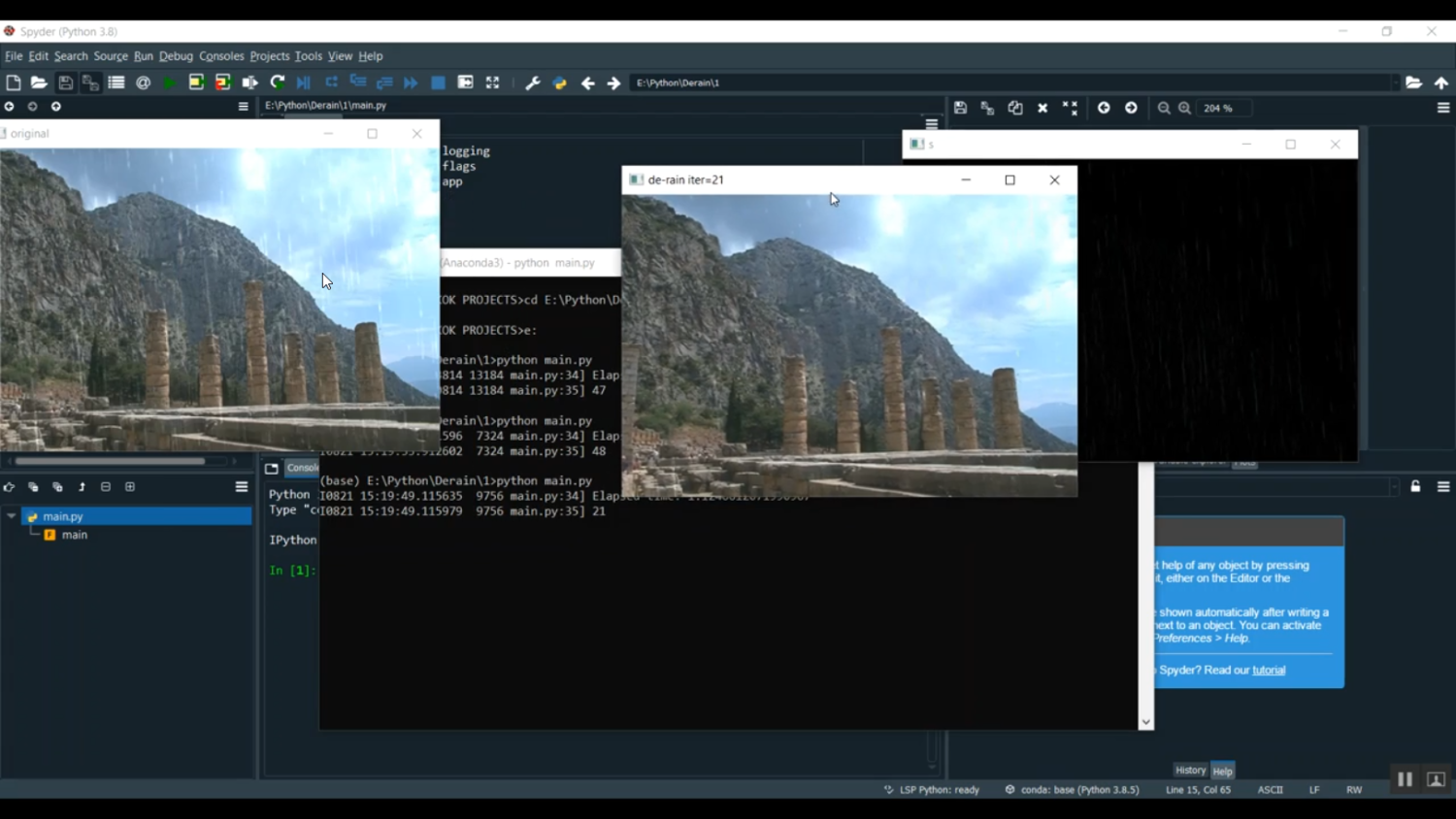The width and height of the screenshot is (1456, 819).
Task: Collapse all outline items with minus icon
Action: [106, 487]
